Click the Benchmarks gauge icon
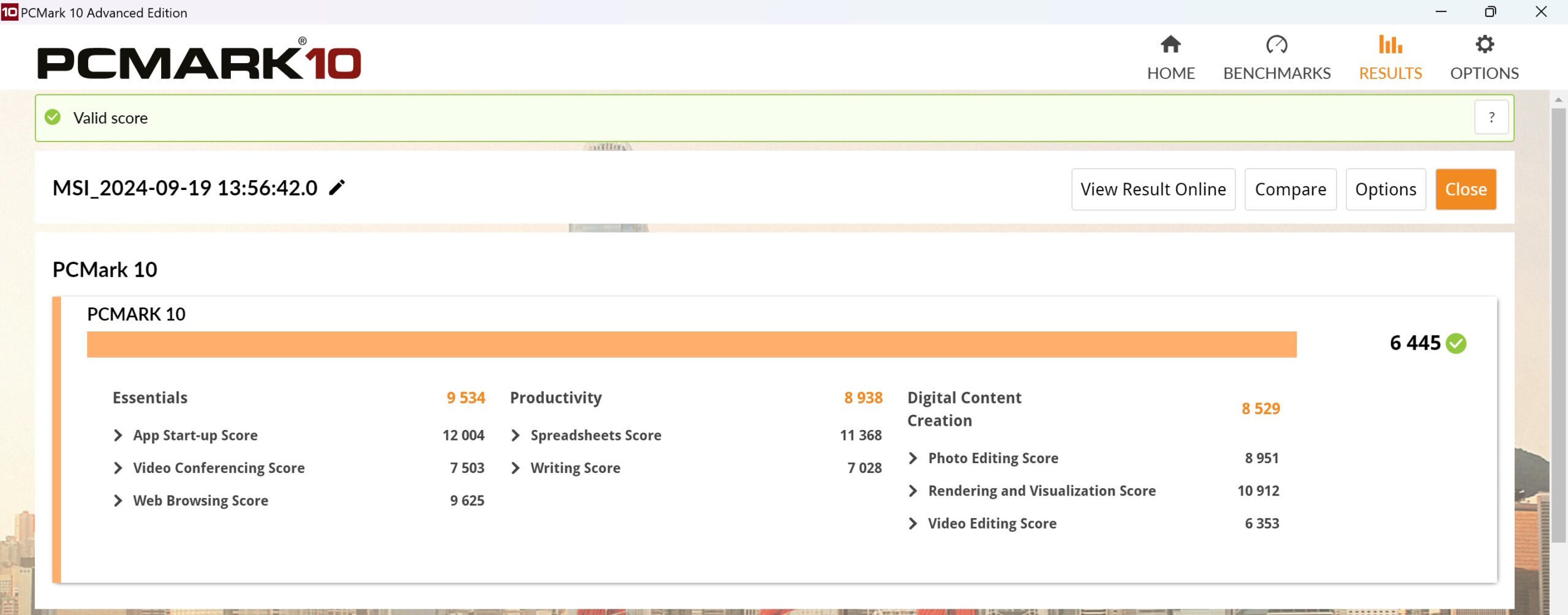 pyautogui.click(x=1276, y=44)
